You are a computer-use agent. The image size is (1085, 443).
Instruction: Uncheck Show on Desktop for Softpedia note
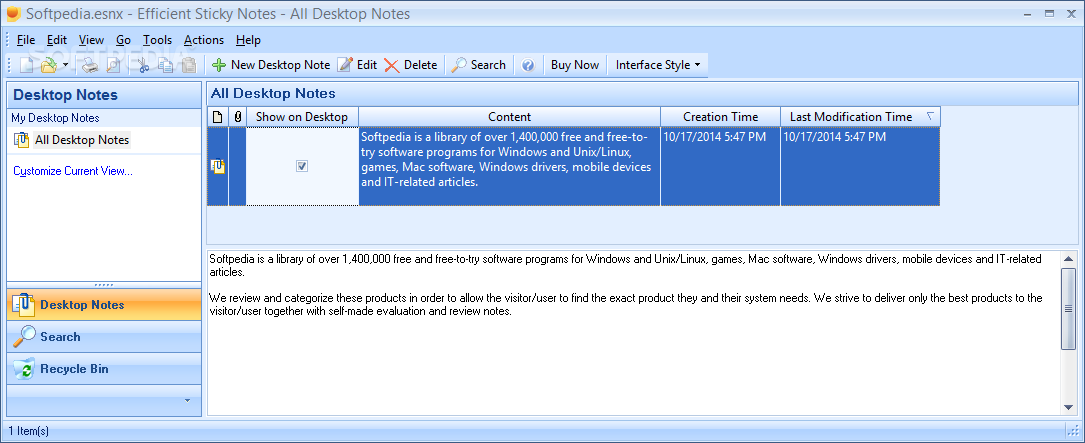click(x=302, y=166)
